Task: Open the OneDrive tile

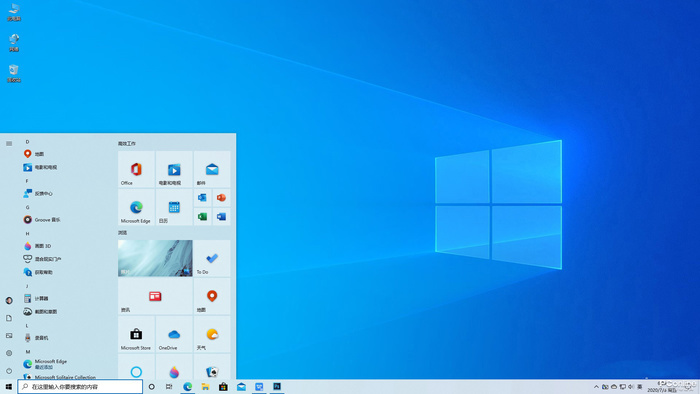Action: (174, 334)
